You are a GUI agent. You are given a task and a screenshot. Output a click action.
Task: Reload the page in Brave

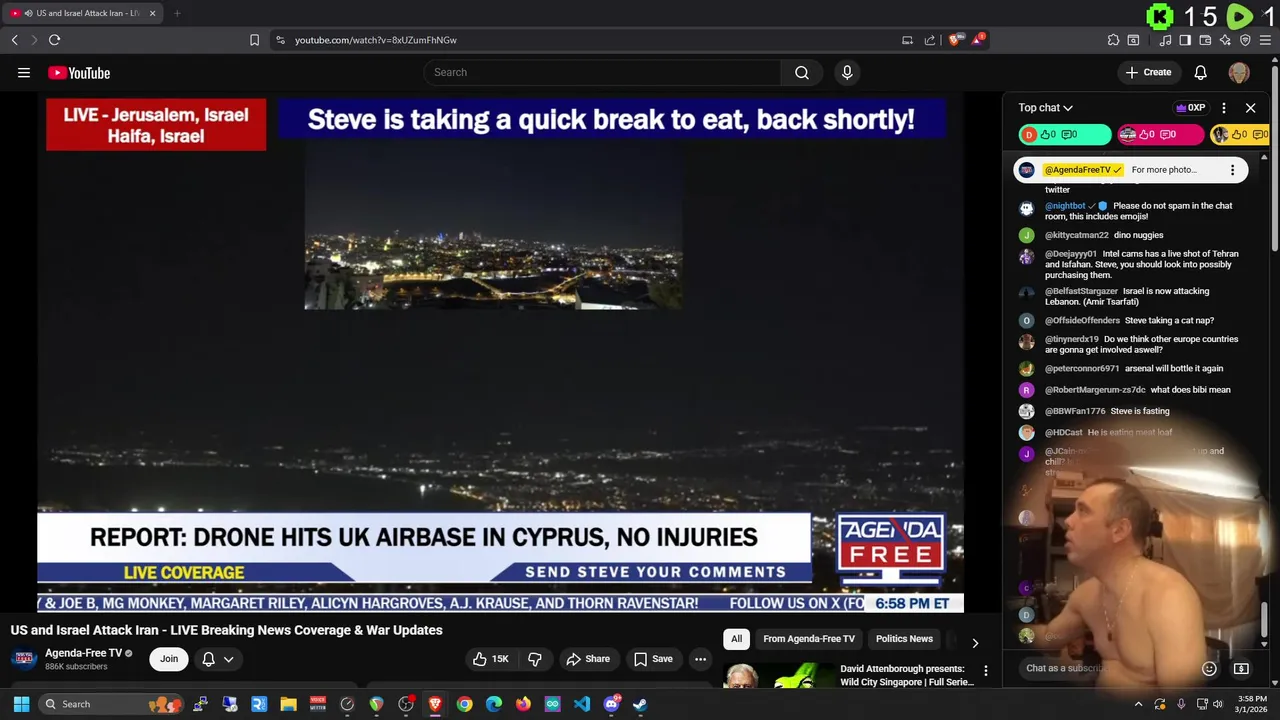click(54, 40)
